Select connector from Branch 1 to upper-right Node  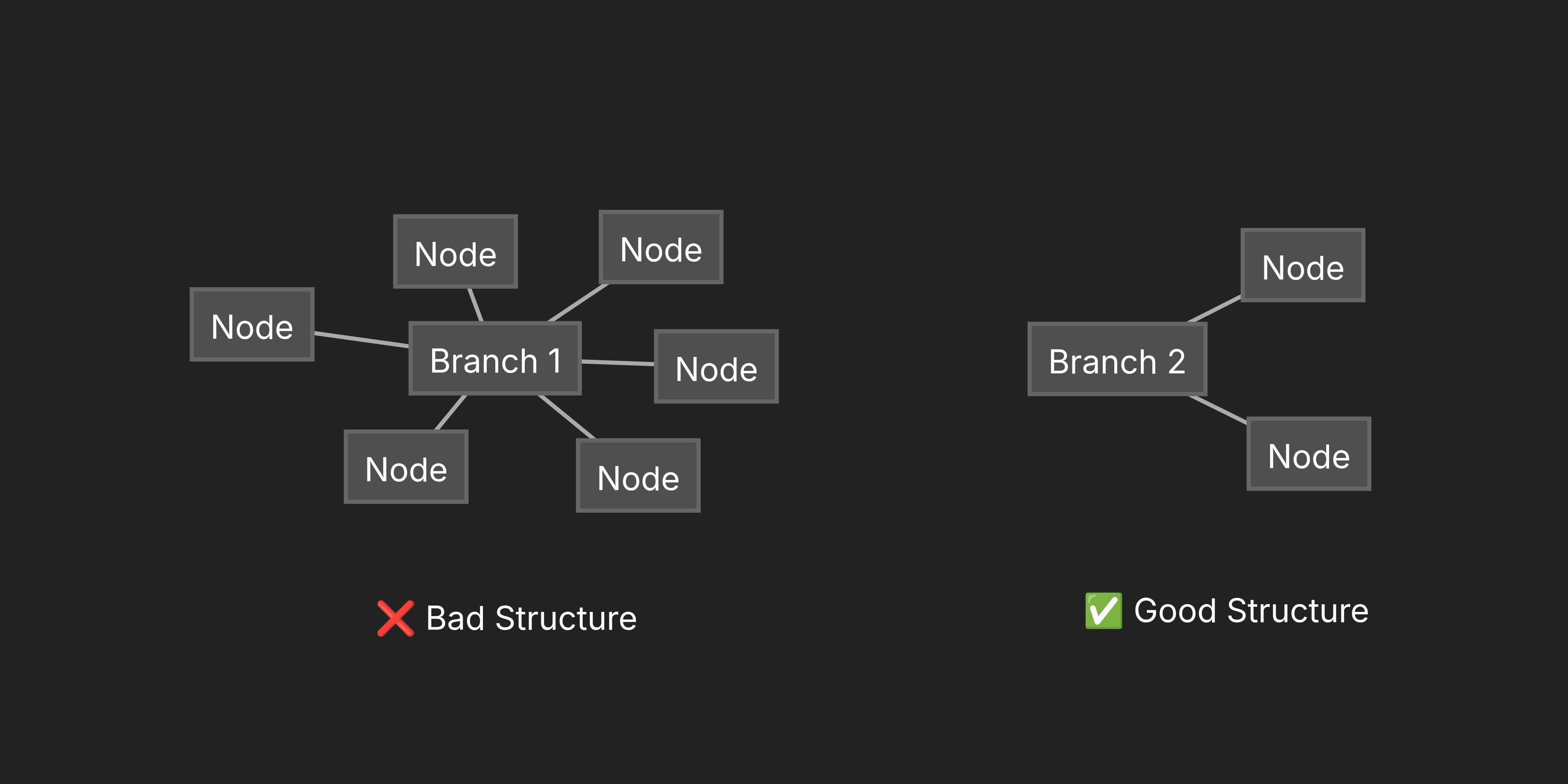tap(578, 302)
